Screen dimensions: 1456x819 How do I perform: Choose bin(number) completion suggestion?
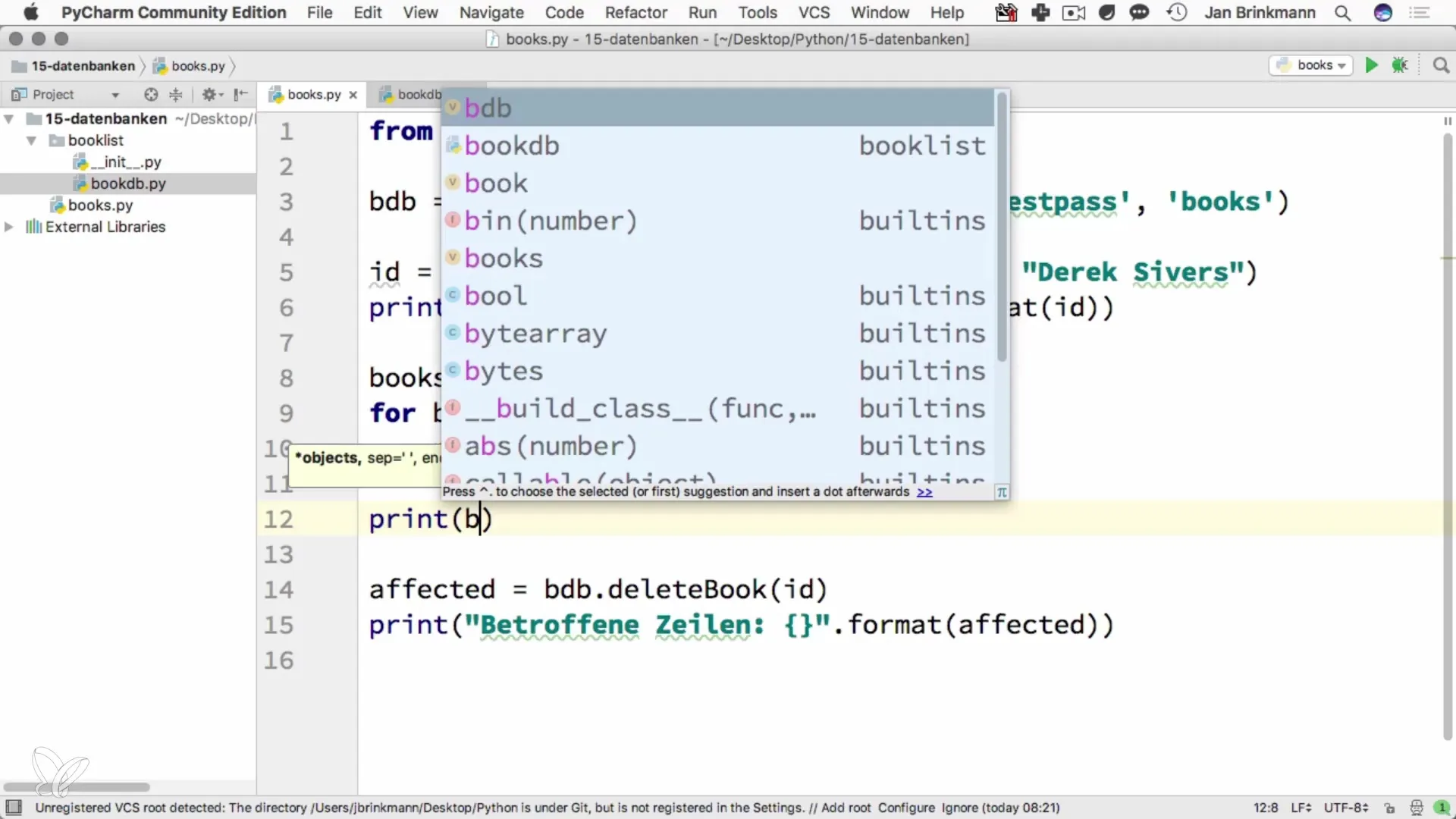(x=718, y=220)
